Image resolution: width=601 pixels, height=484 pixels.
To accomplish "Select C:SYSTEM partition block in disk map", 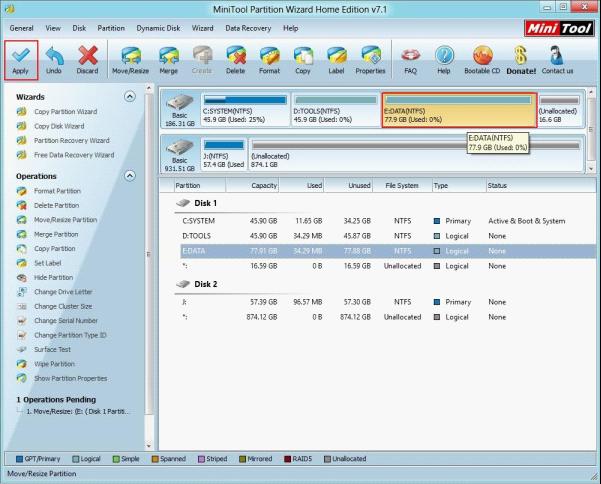I will tap(245, 110).
